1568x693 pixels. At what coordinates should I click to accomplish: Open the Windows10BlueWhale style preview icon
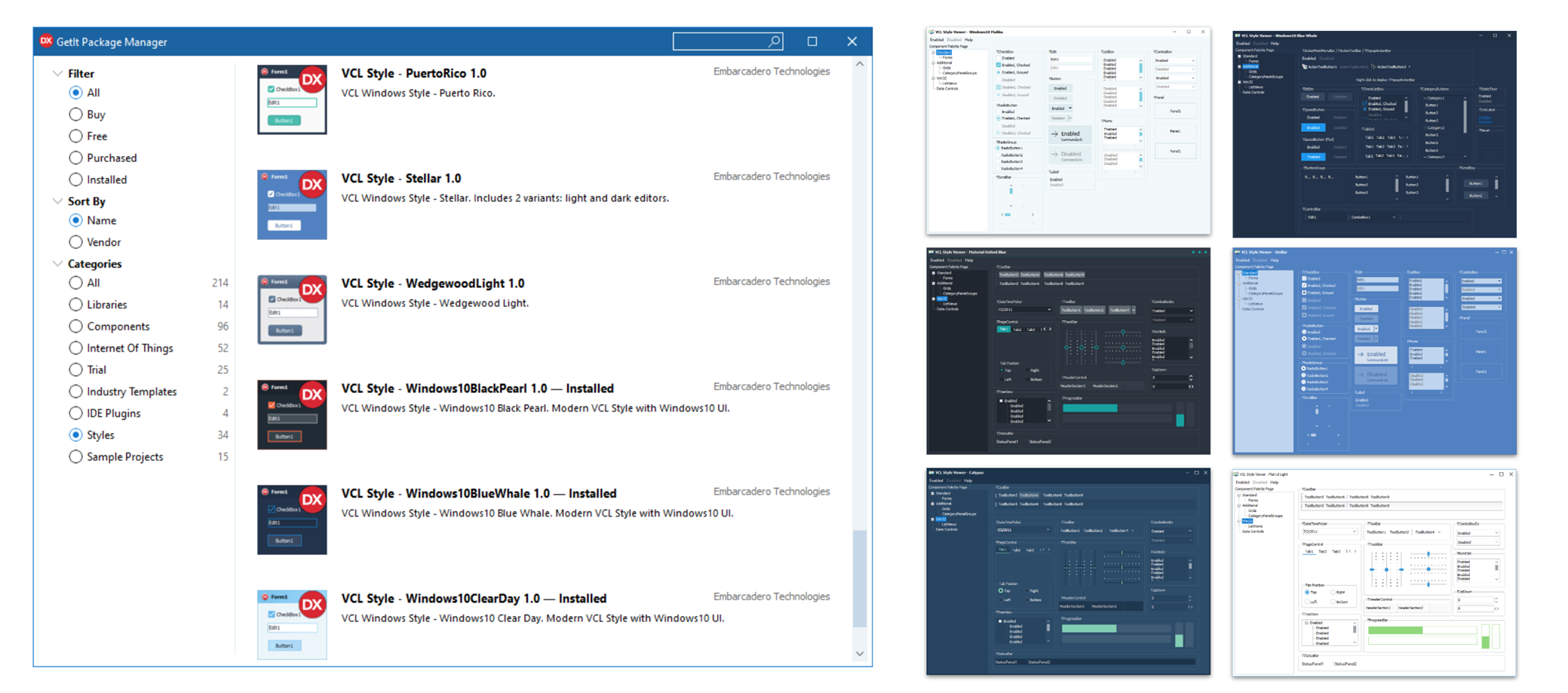click(292, 520)
